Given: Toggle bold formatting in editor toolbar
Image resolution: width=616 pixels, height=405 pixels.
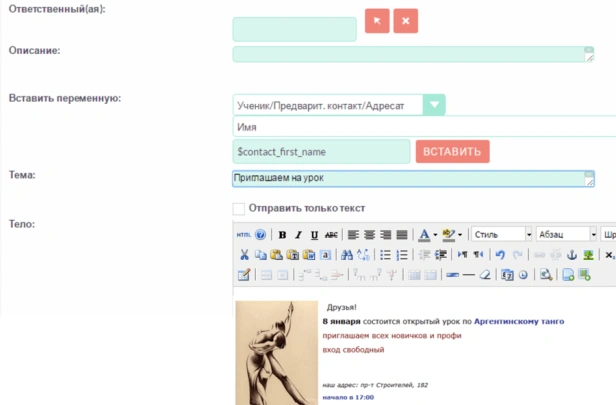Looking at the screenshot, I should (x=282, y=235).
